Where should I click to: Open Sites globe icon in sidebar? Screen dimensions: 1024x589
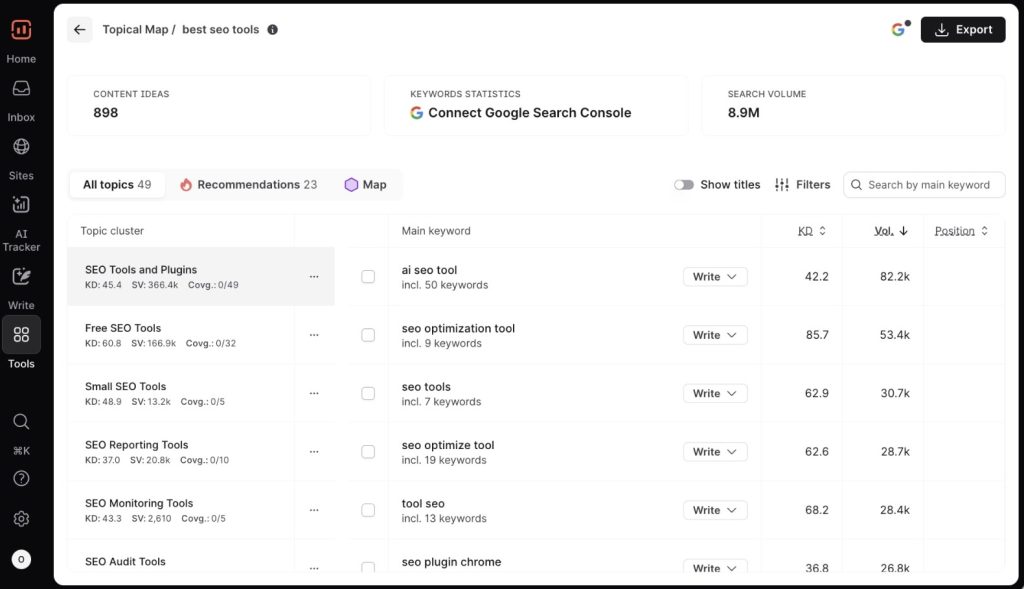21,146
